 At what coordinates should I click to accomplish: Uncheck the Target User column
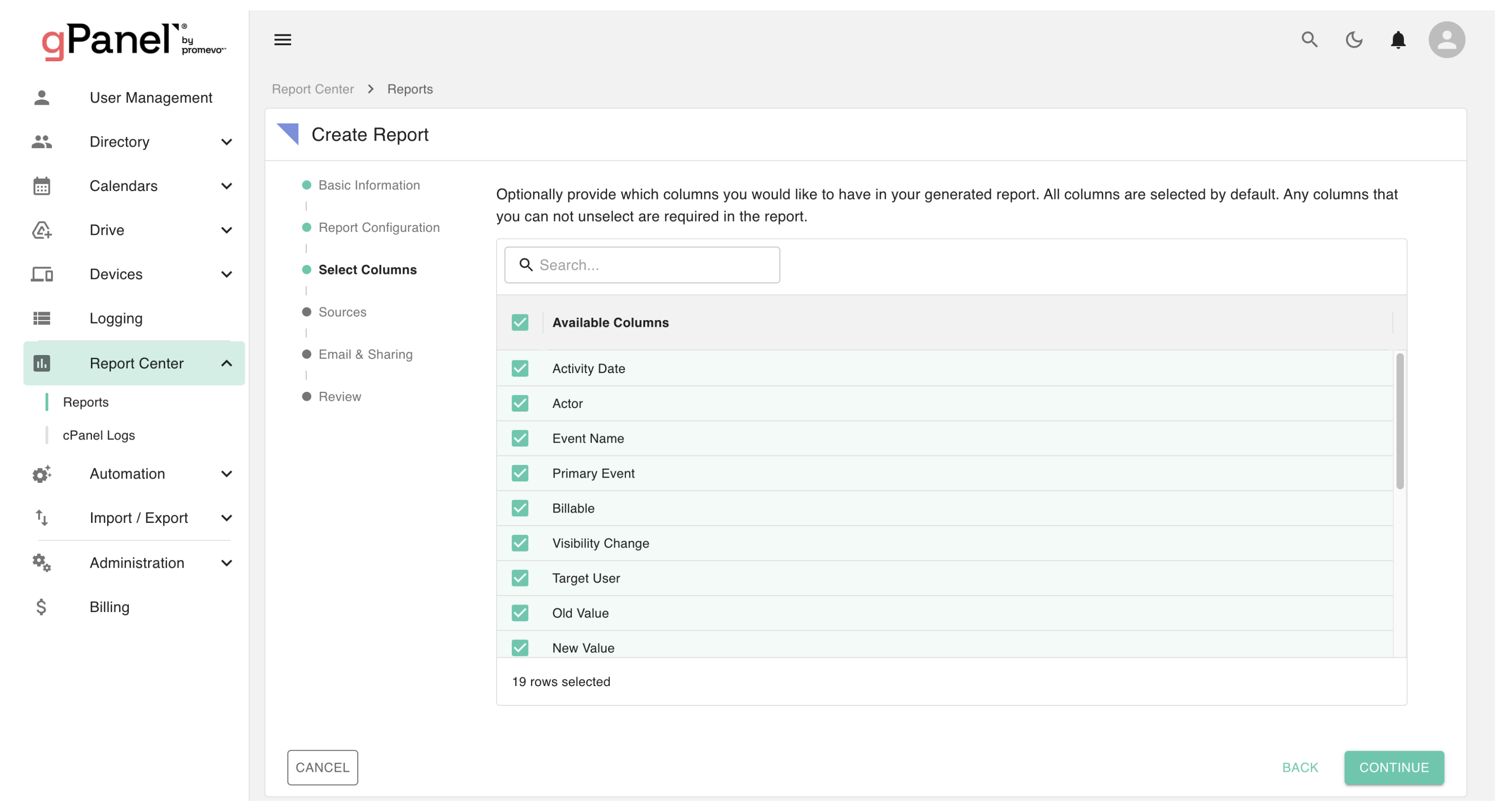tap(519, 578)
